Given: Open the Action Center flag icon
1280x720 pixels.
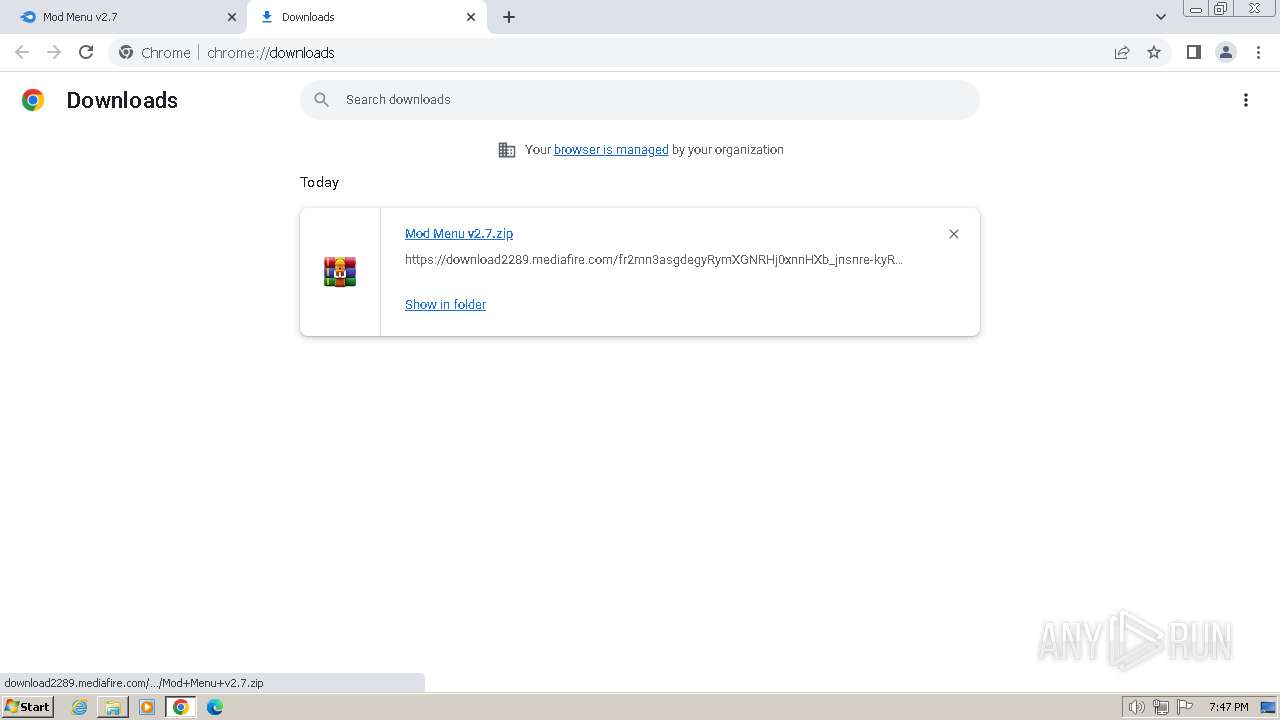Looking at the screenshot, I should (x=1185, y=707).
